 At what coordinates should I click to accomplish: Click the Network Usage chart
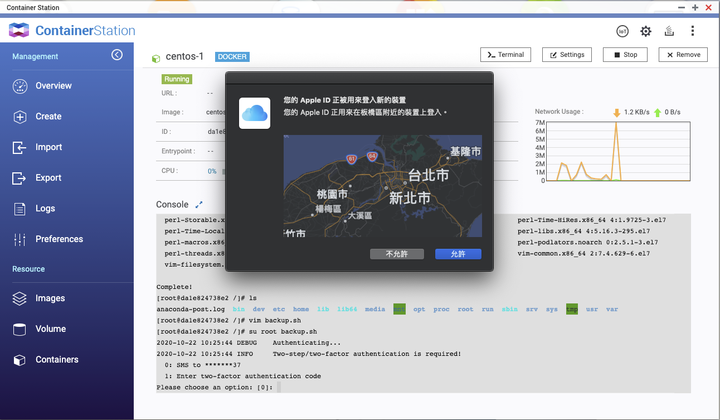click(618, 151)
